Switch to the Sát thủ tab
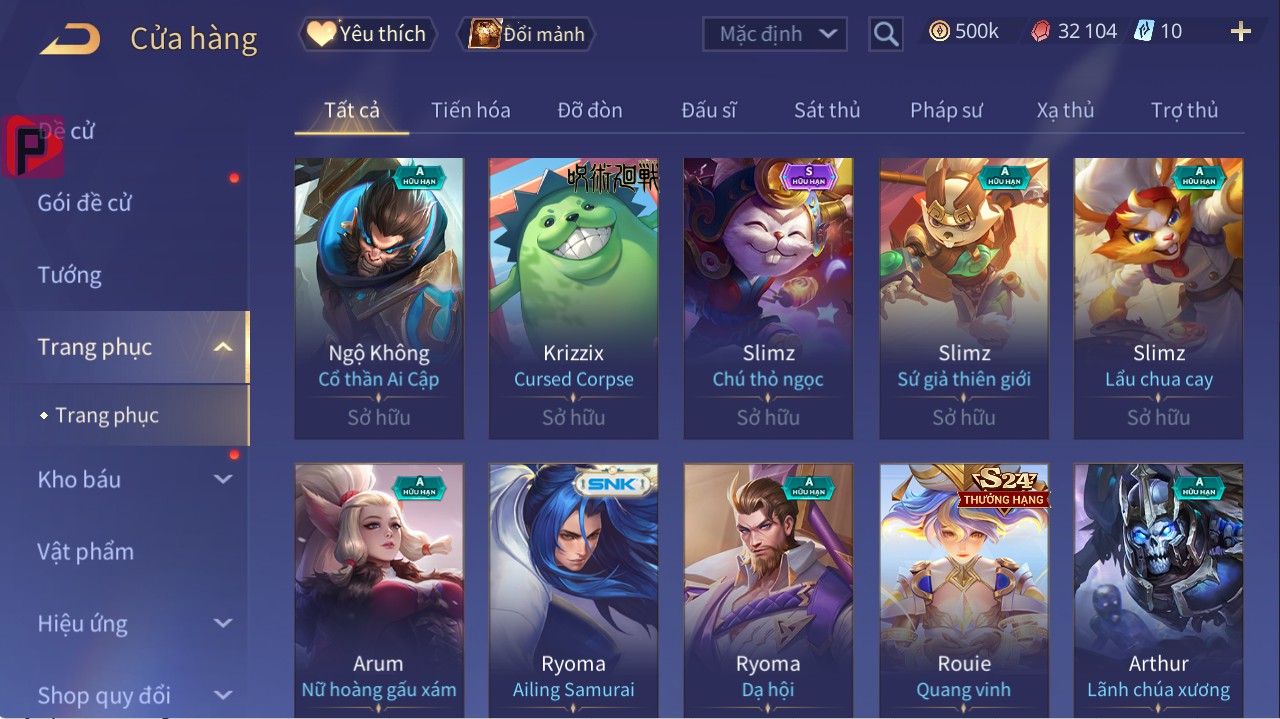The width and height of the screenshot is (1280, 719). pyautogui.click(x=827, y=110)
